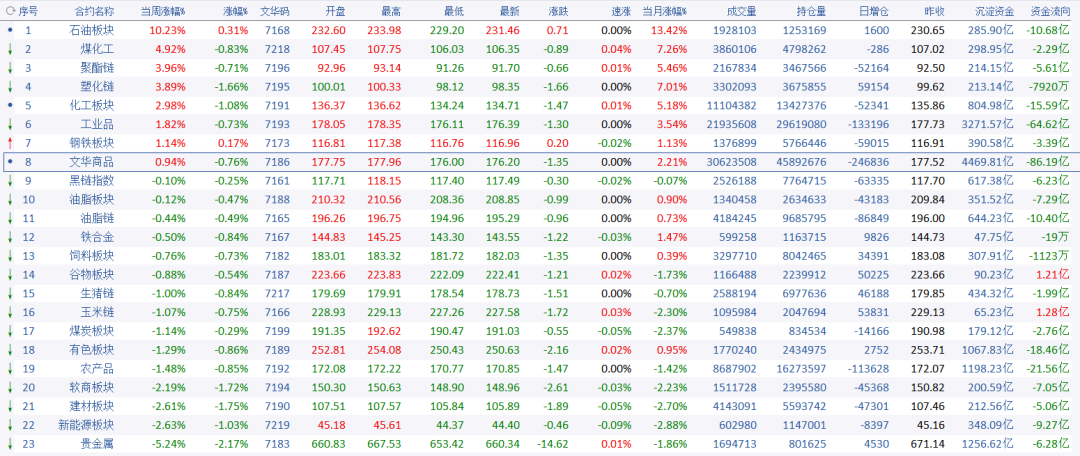Viewport: 1080px width, 456px height.
Task: Click the refresh icon beside 序号 header
Action: point(10,11)
